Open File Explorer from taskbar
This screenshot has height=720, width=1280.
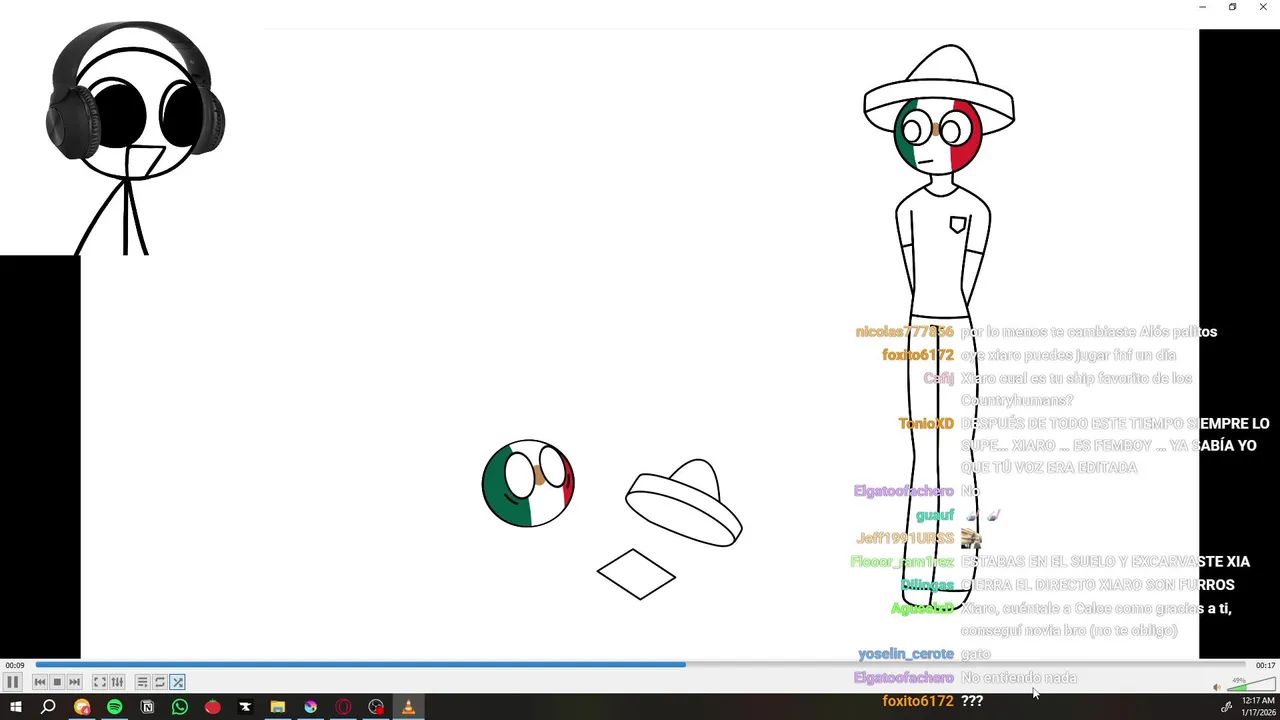coord(278,707)
